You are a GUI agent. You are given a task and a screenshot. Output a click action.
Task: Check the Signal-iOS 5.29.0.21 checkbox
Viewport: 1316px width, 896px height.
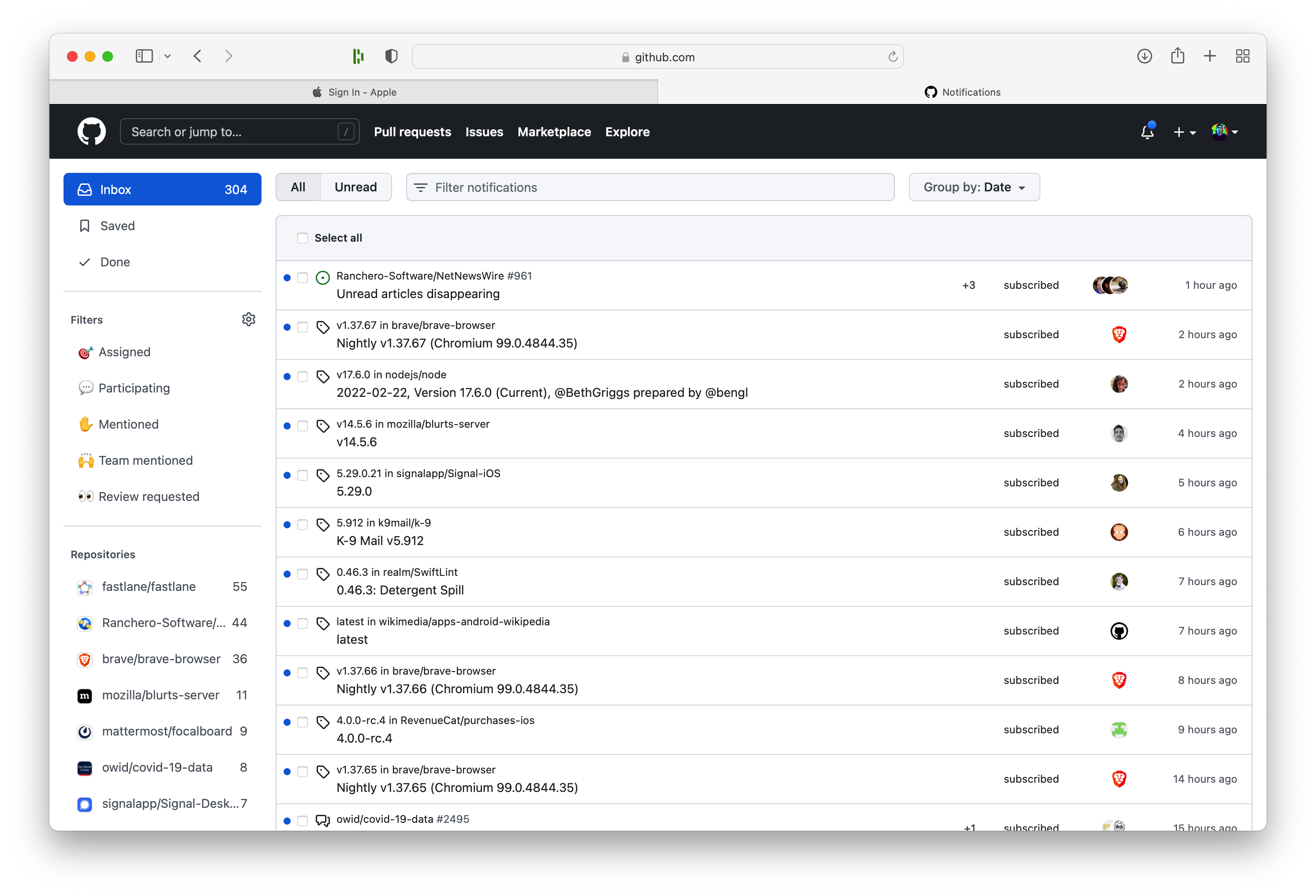[x=303, y=475]
